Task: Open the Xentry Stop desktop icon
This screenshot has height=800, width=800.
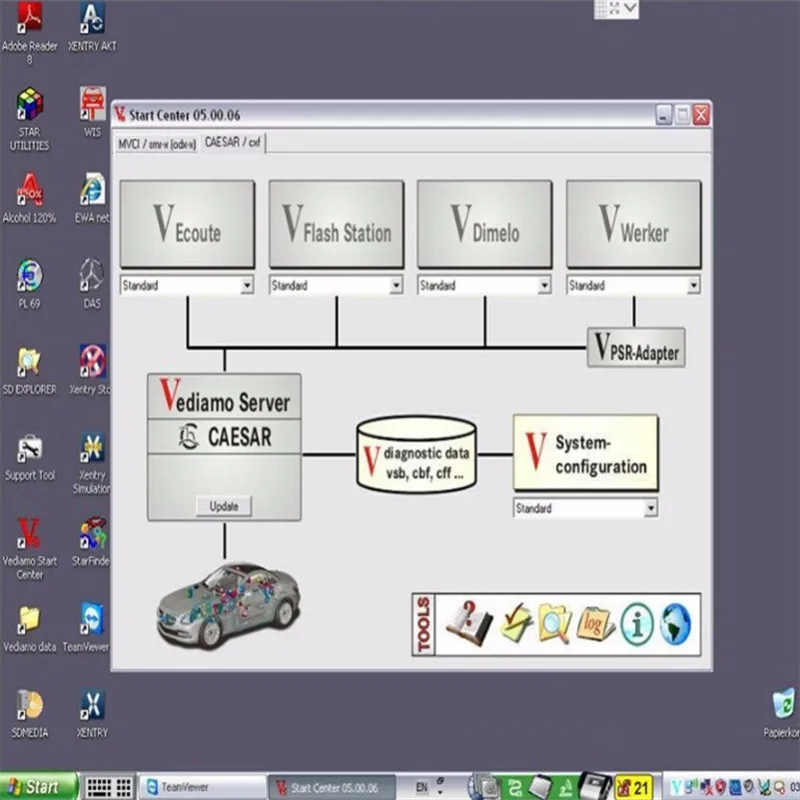Action: [x=91, y=370]
